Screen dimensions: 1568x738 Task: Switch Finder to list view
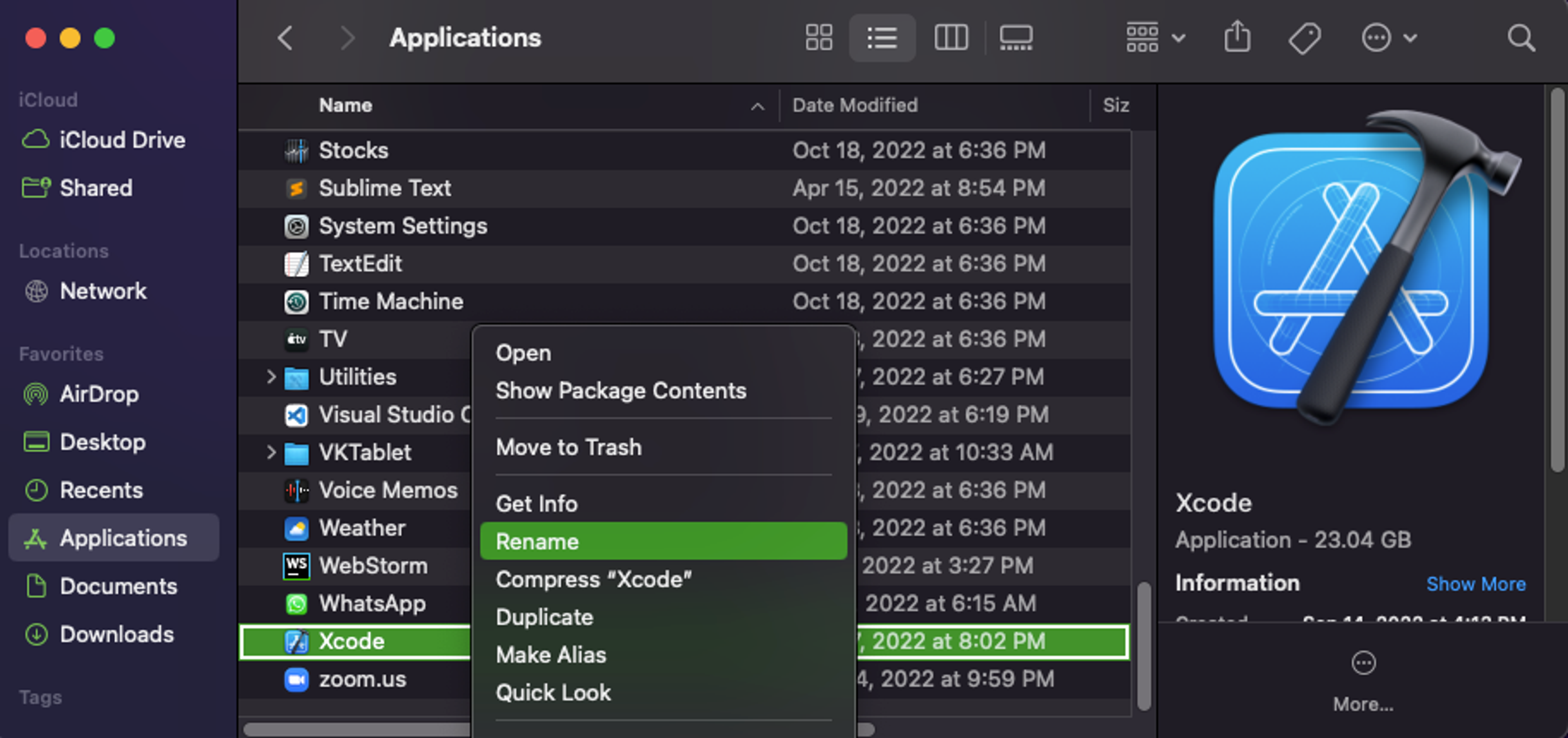point(882,38)
